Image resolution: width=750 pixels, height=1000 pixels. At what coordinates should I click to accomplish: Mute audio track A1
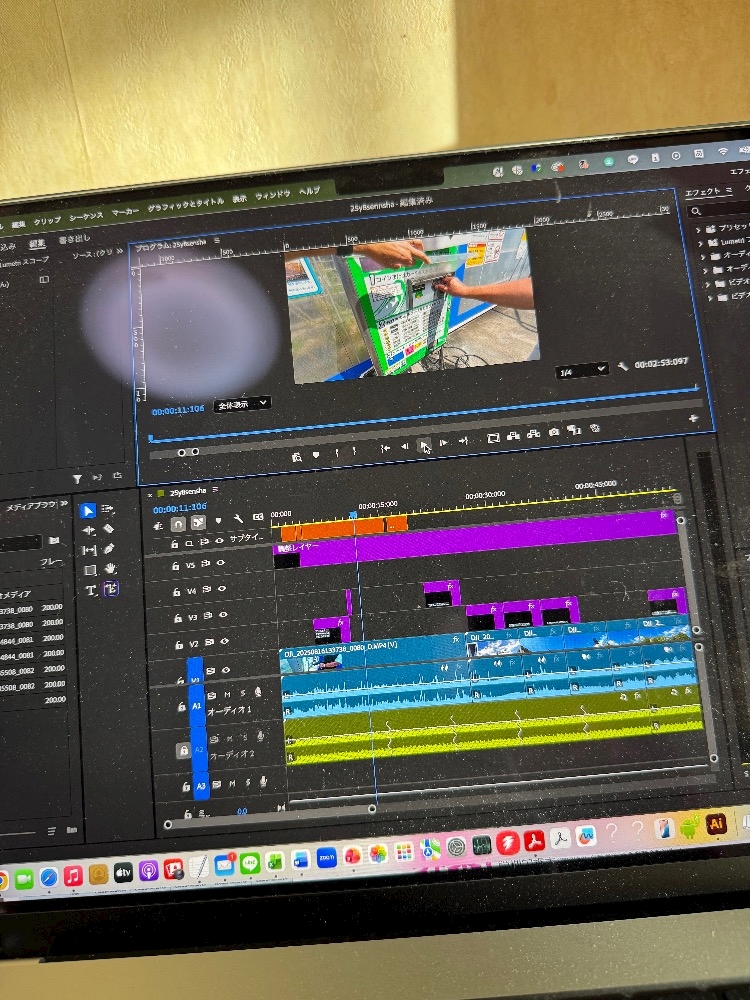pos(228,694)
